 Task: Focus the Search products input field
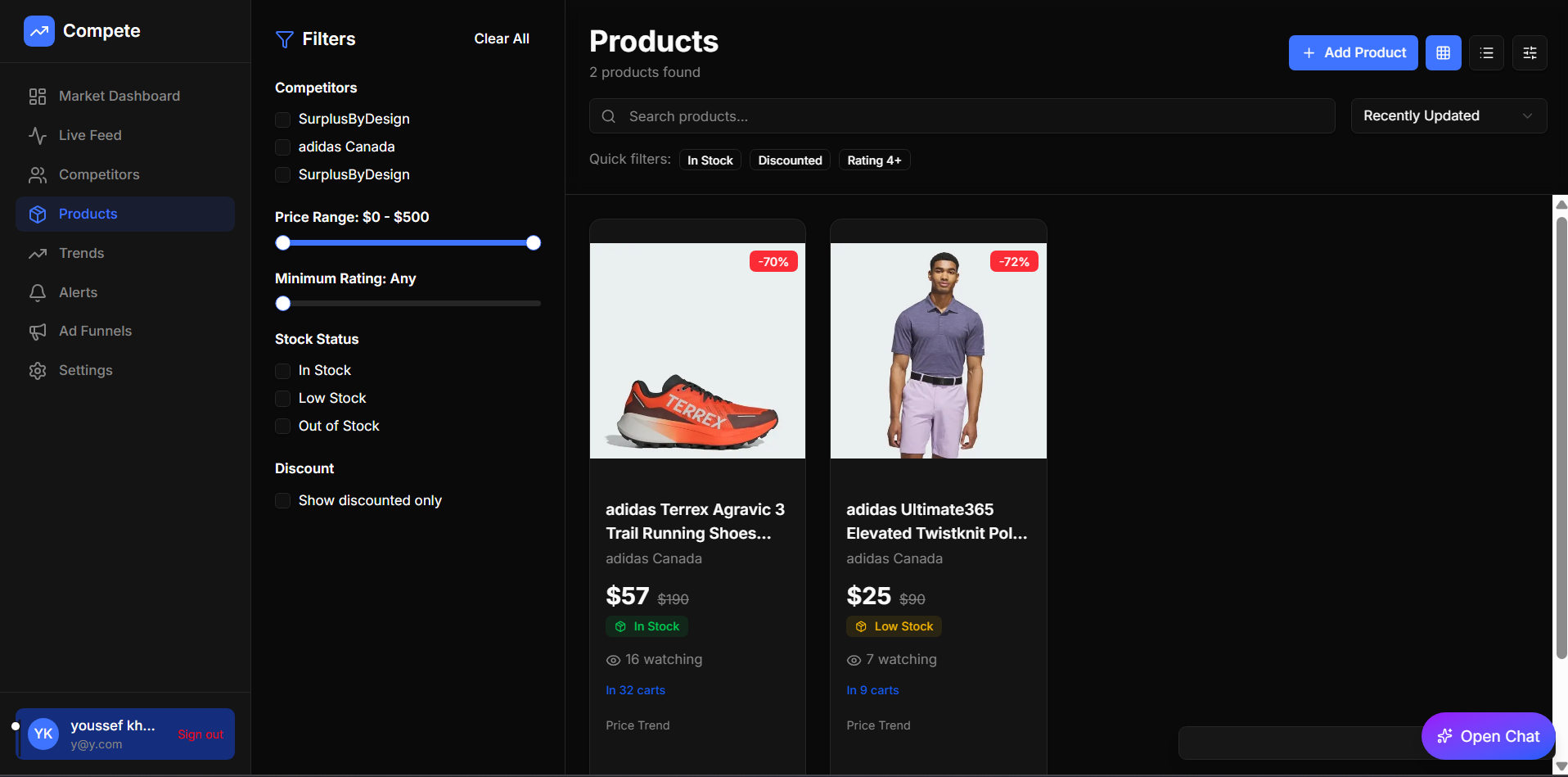click(974, 116)
